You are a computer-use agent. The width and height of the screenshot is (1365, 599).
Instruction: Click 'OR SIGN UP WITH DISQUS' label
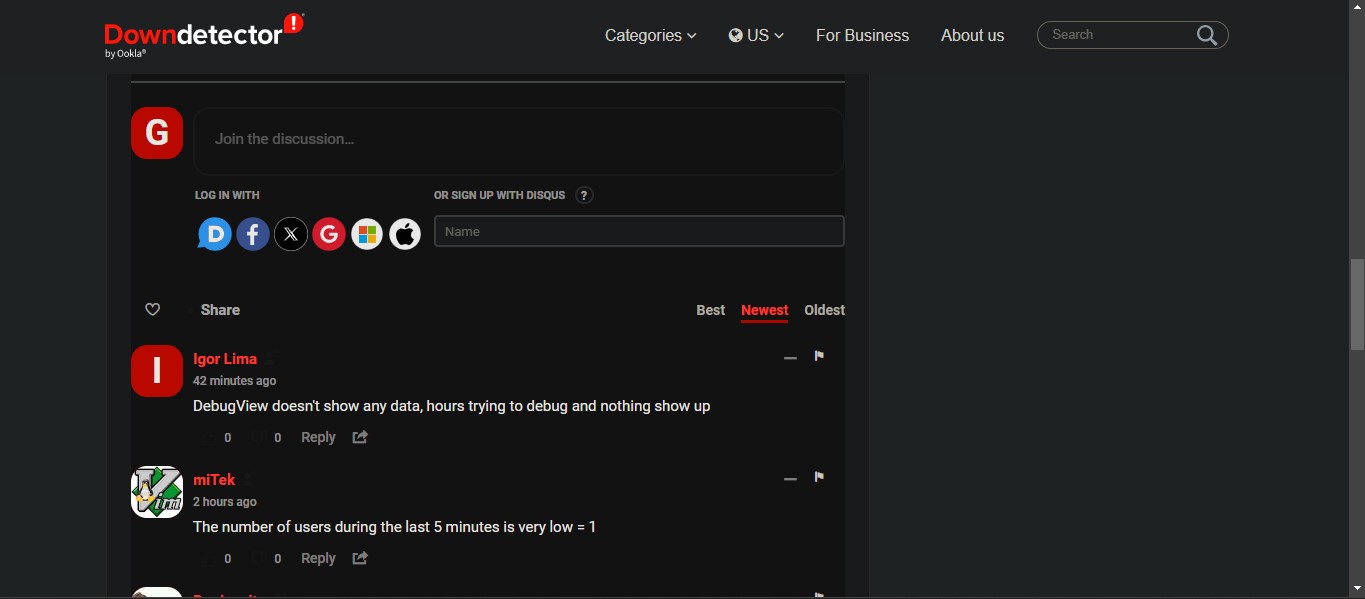tap(500, 195)
